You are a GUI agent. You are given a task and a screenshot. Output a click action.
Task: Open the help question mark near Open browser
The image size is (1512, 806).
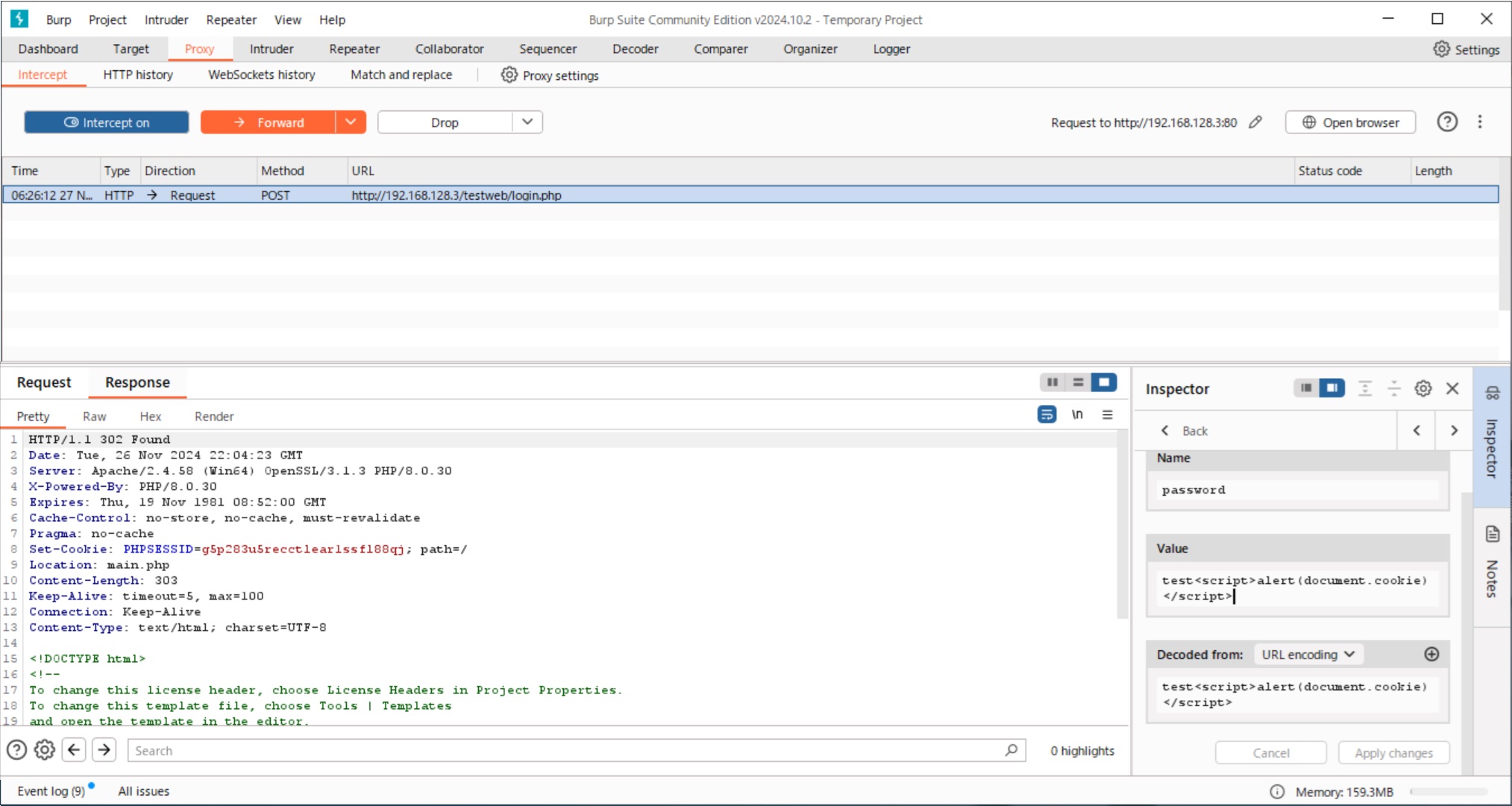[1446, 122]
